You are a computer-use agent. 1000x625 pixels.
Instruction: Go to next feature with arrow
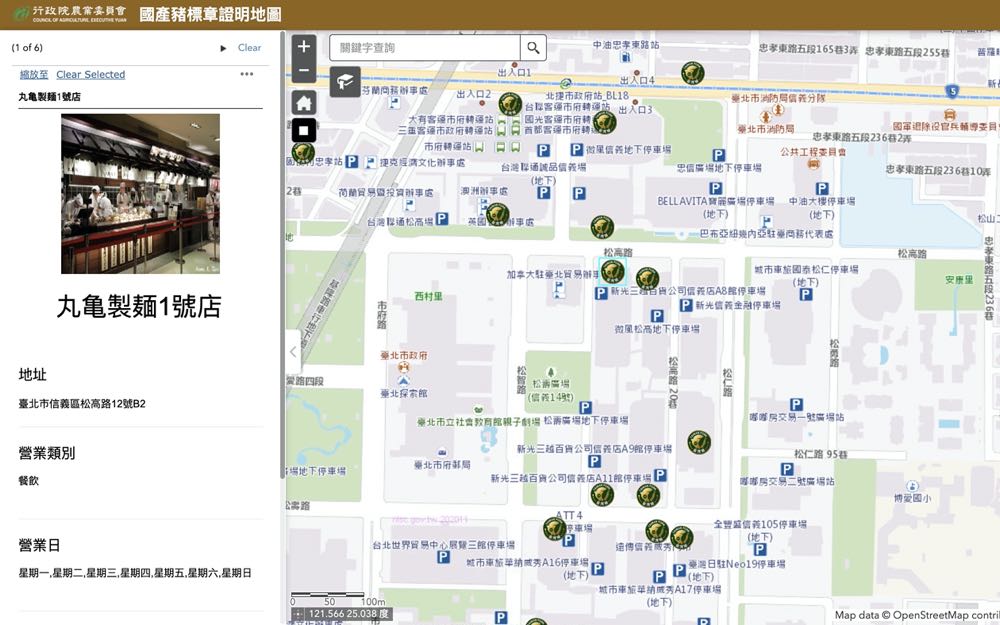[x=223, y=48]
